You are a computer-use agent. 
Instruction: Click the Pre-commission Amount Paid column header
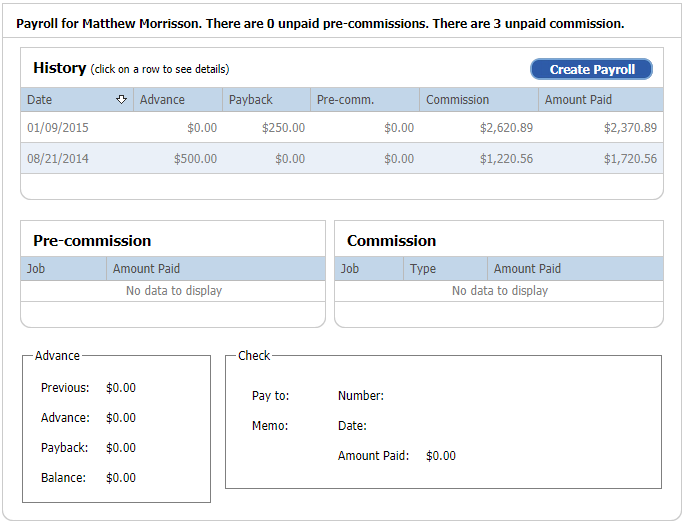pos(216,268)
